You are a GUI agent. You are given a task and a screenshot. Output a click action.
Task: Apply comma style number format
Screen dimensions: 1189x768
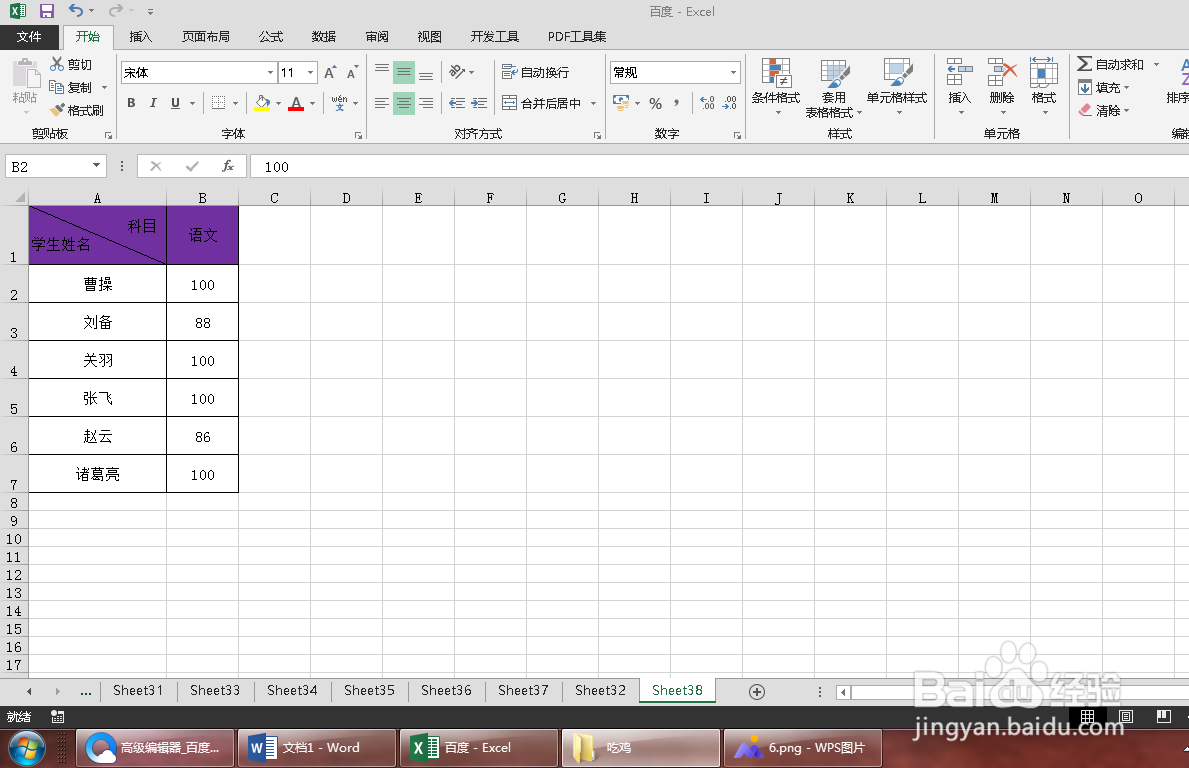pos(676,103)
